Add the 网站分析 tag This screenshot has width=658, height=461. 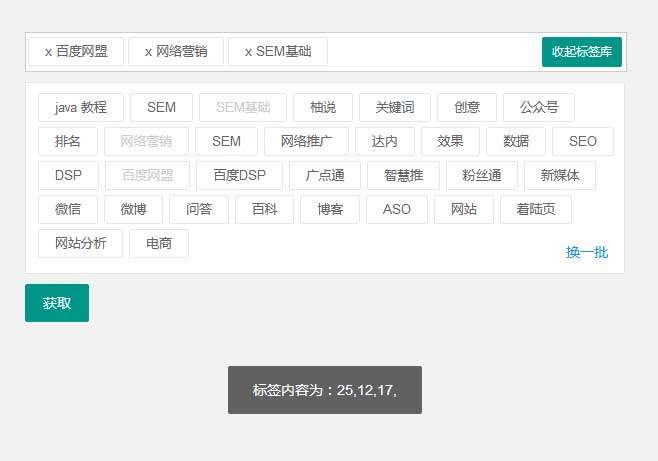pos(80,243)
